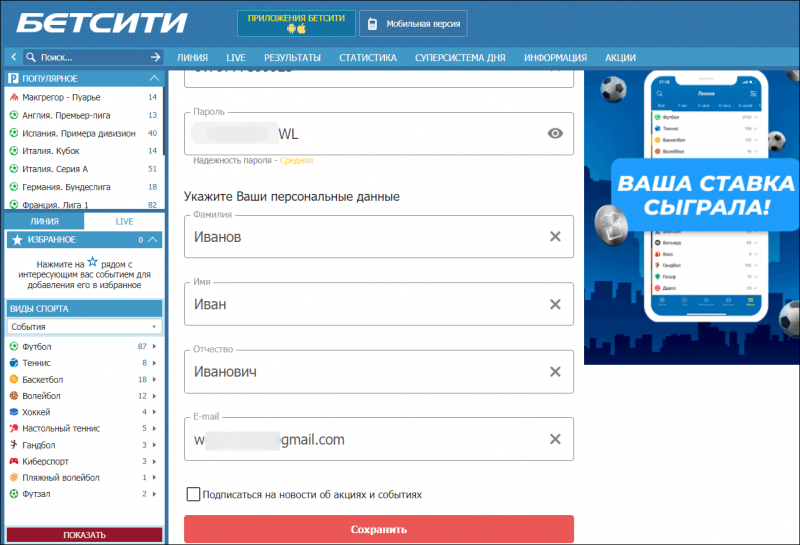Viewport: 800px width, 545px height.
Task: Toggle password visibility eye icon
Action: tap(555, 134)
